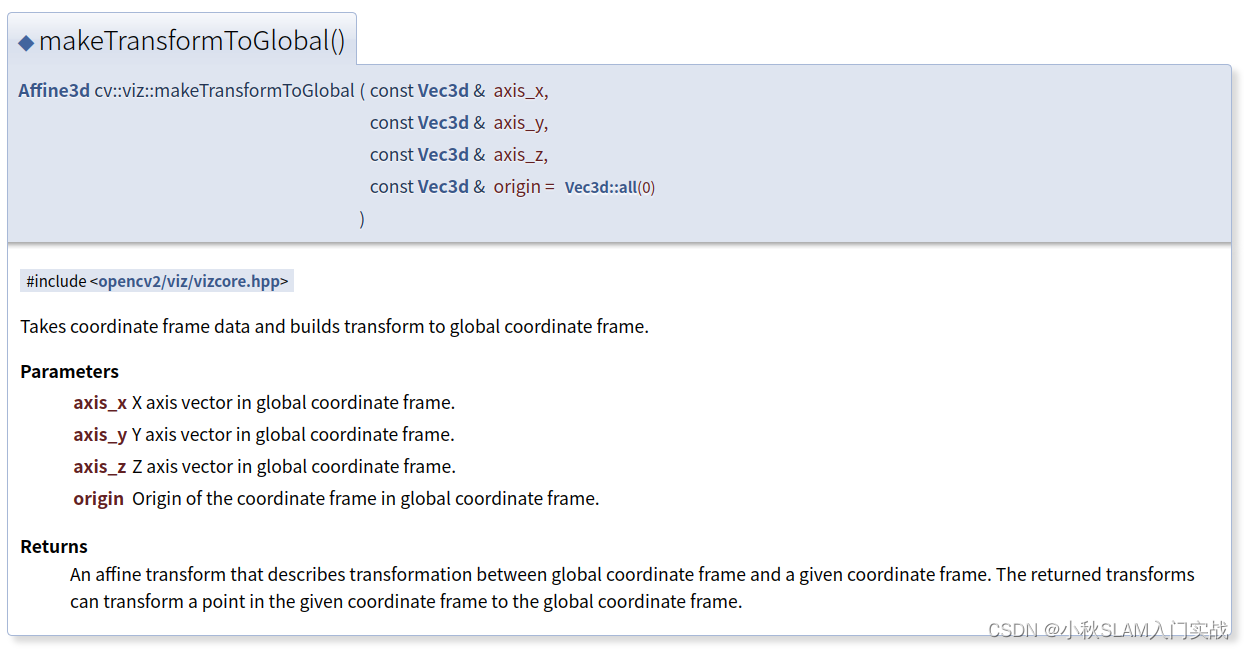Click origin in the function signature
The width and height of the screenshot is (1244, 650).
[x=517, y=187]
